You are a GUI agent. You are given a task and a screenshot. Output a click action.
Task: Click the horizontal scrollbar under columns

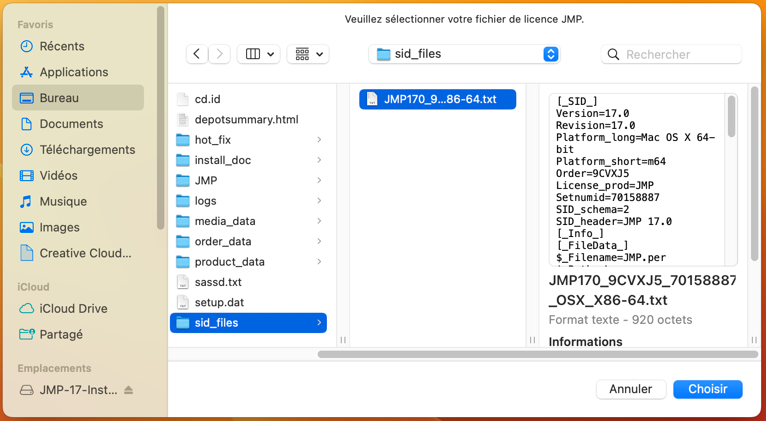click(537, 354)
